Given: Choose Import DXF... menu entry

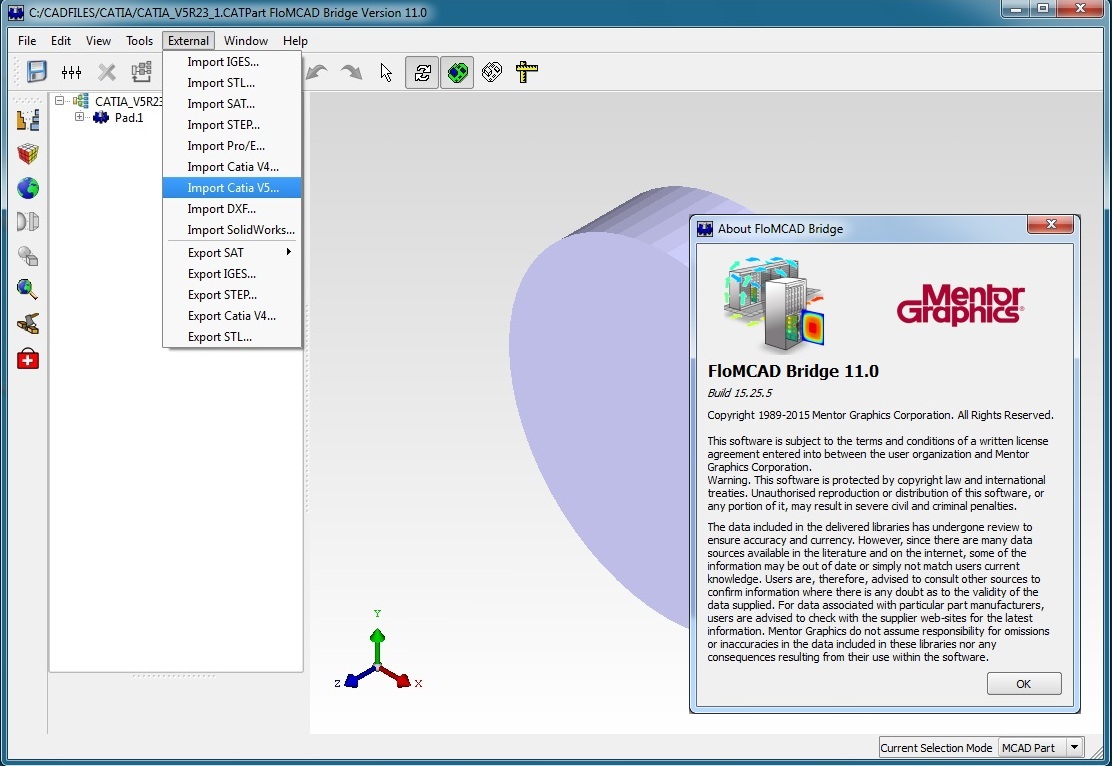Looking at the screenshot, I should pos(232,209).
